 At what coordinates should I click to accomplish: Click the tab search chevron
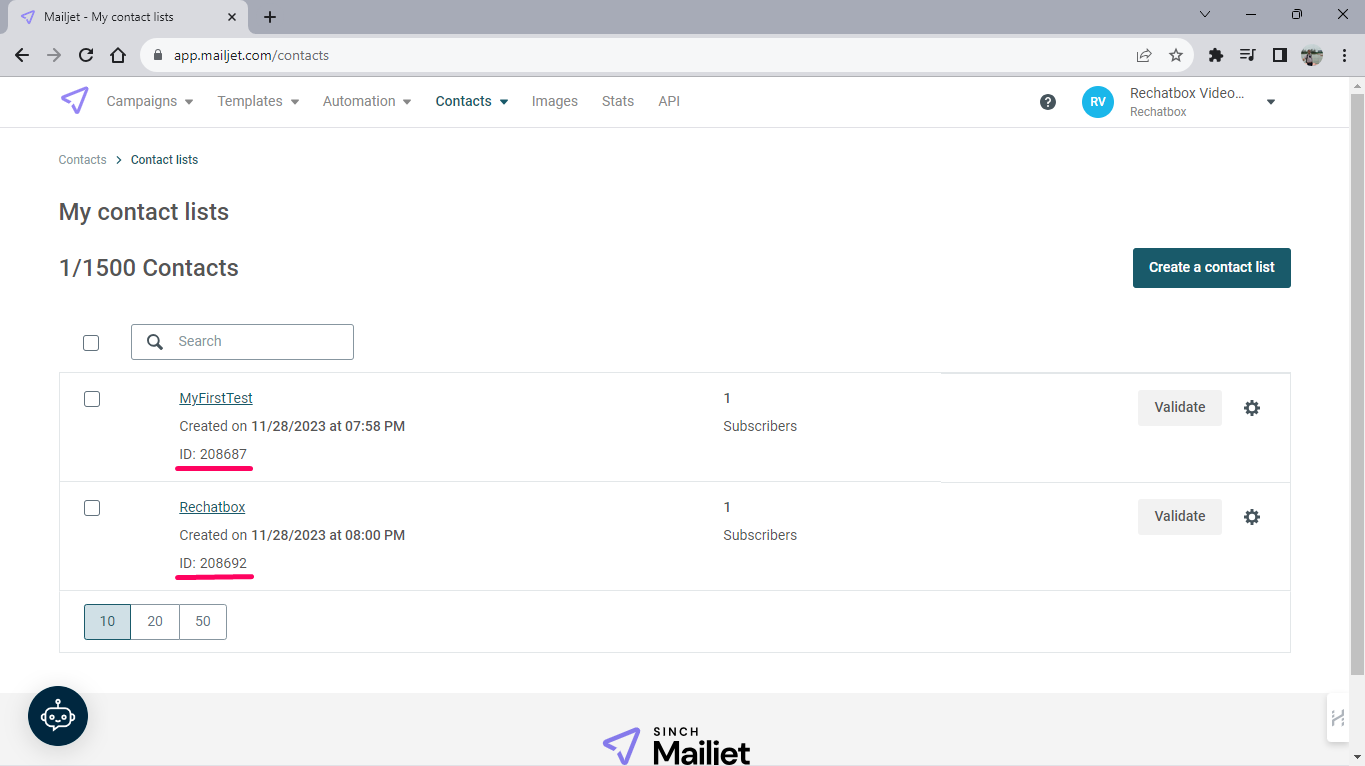tap(1205, 15)
